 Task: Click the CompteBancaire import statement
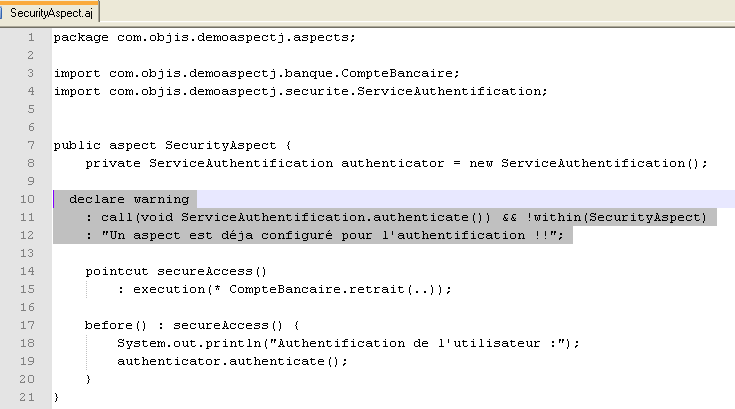[257, 74]
